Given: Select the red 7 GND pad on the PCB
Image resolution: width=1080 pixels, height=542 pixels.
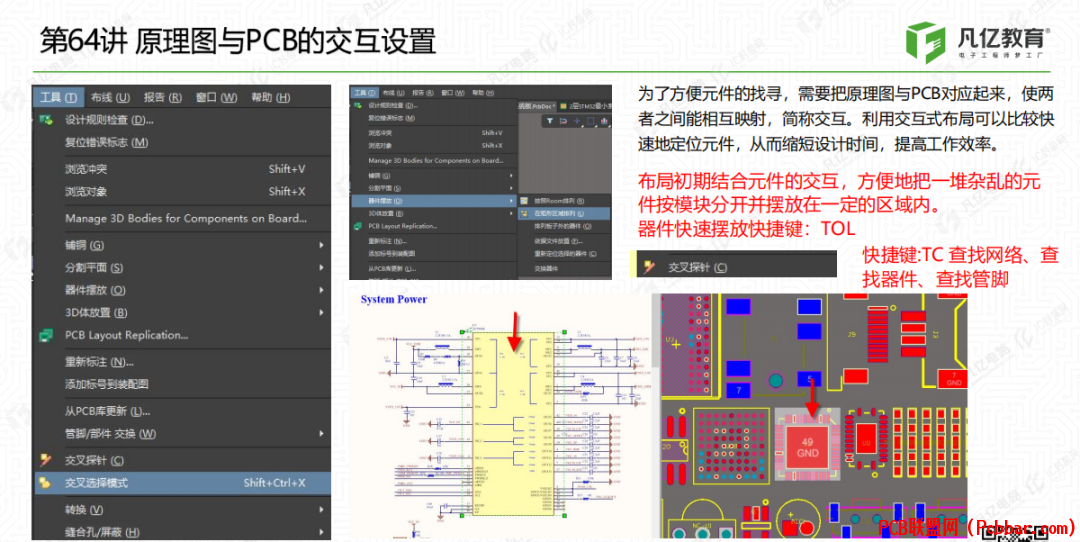Looking at the screenshot, I should coord(954,379).
